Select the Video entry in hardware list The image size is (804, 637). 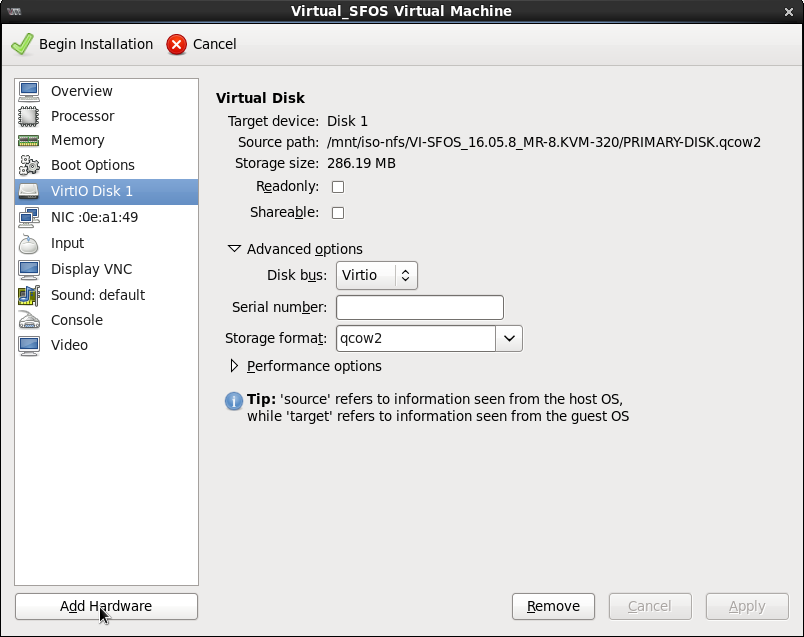[69, 345]
